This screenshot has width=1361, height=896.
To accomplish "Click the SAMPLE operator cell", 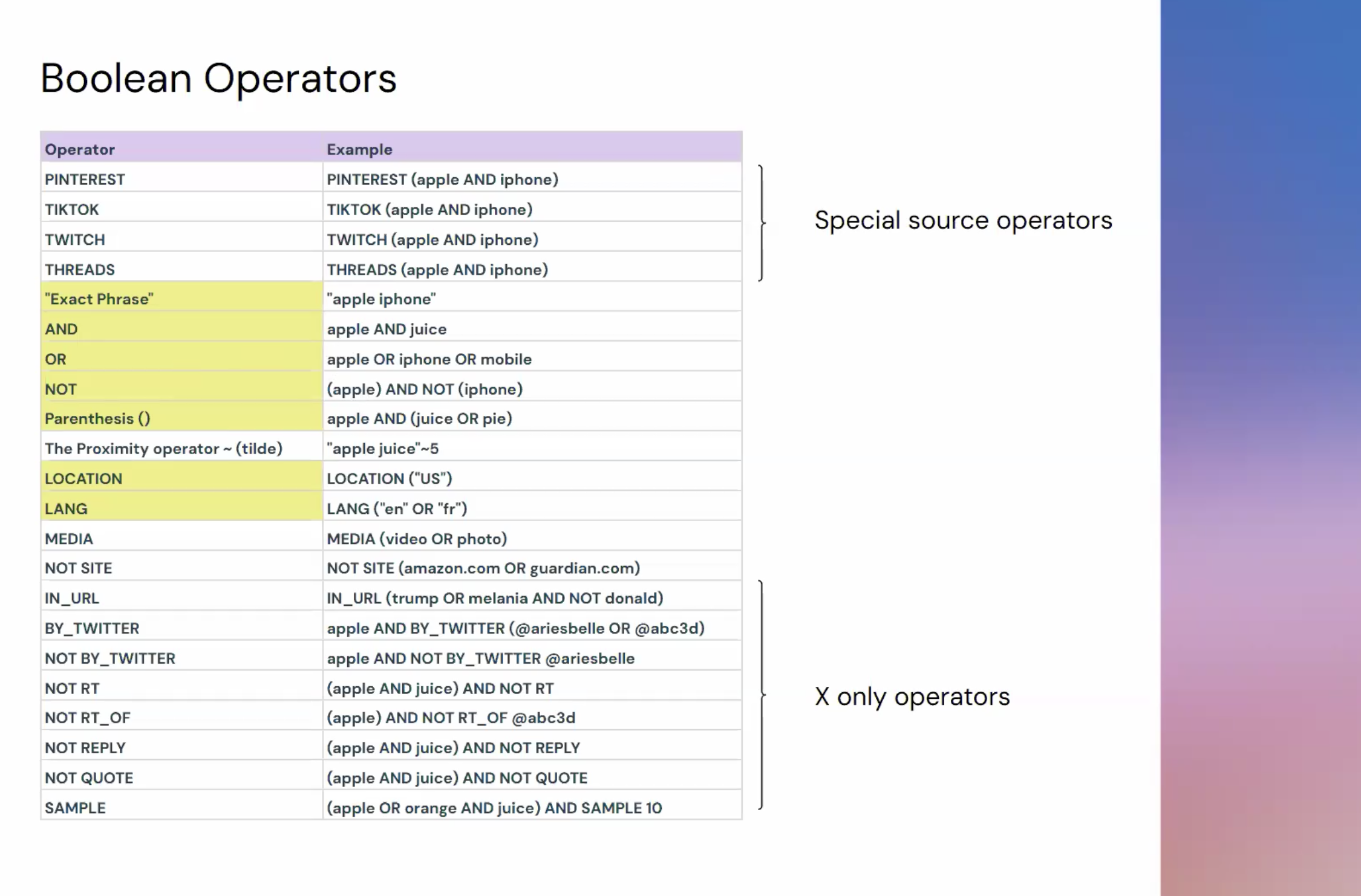I will pyautogui.click(x=75, y=808).
